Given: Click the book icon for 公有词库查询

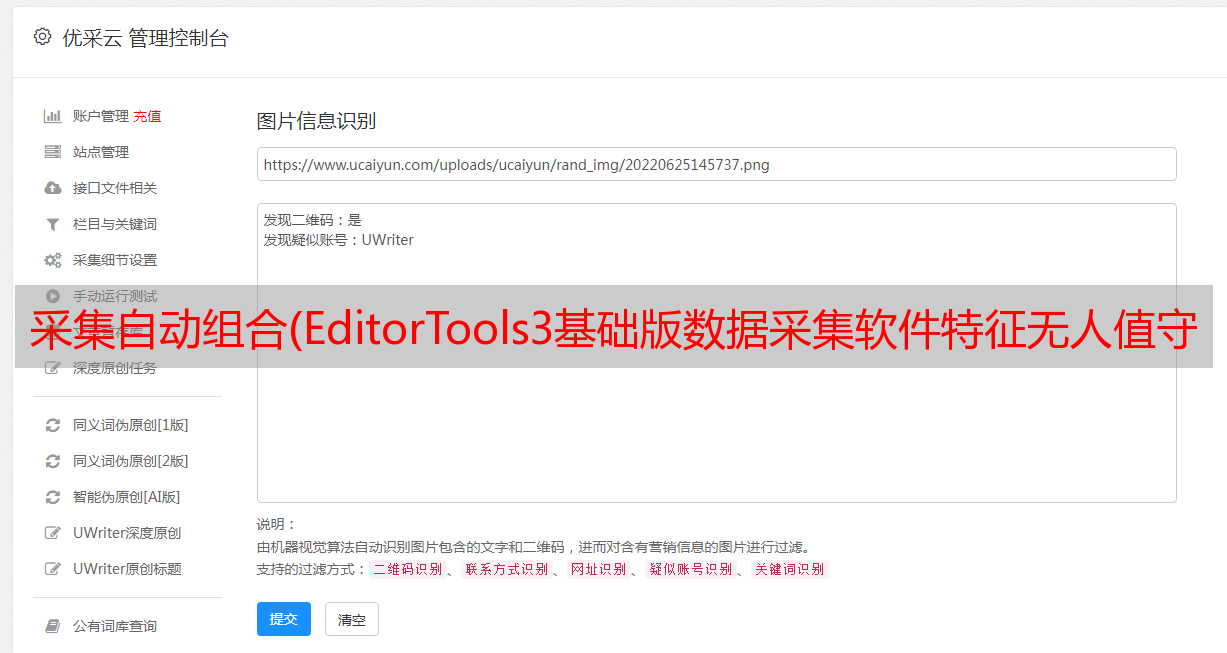Looking at the screenshot, I should (53, 626).
